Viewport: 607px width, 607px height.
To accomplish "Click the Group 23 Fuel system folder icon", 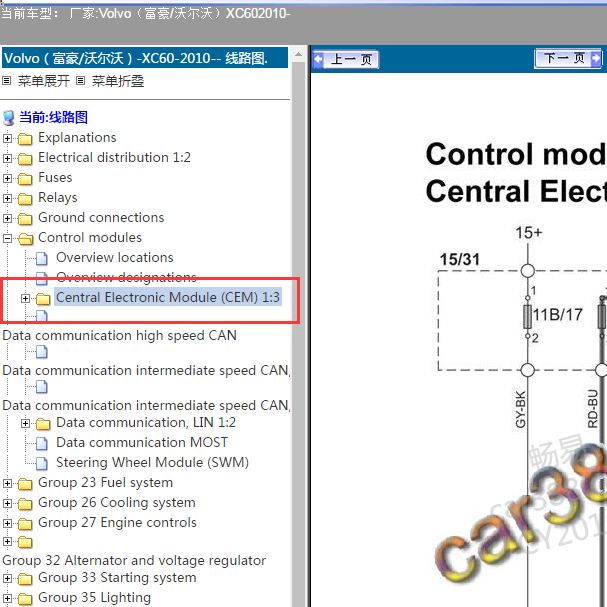I will (x=25, y=484).
